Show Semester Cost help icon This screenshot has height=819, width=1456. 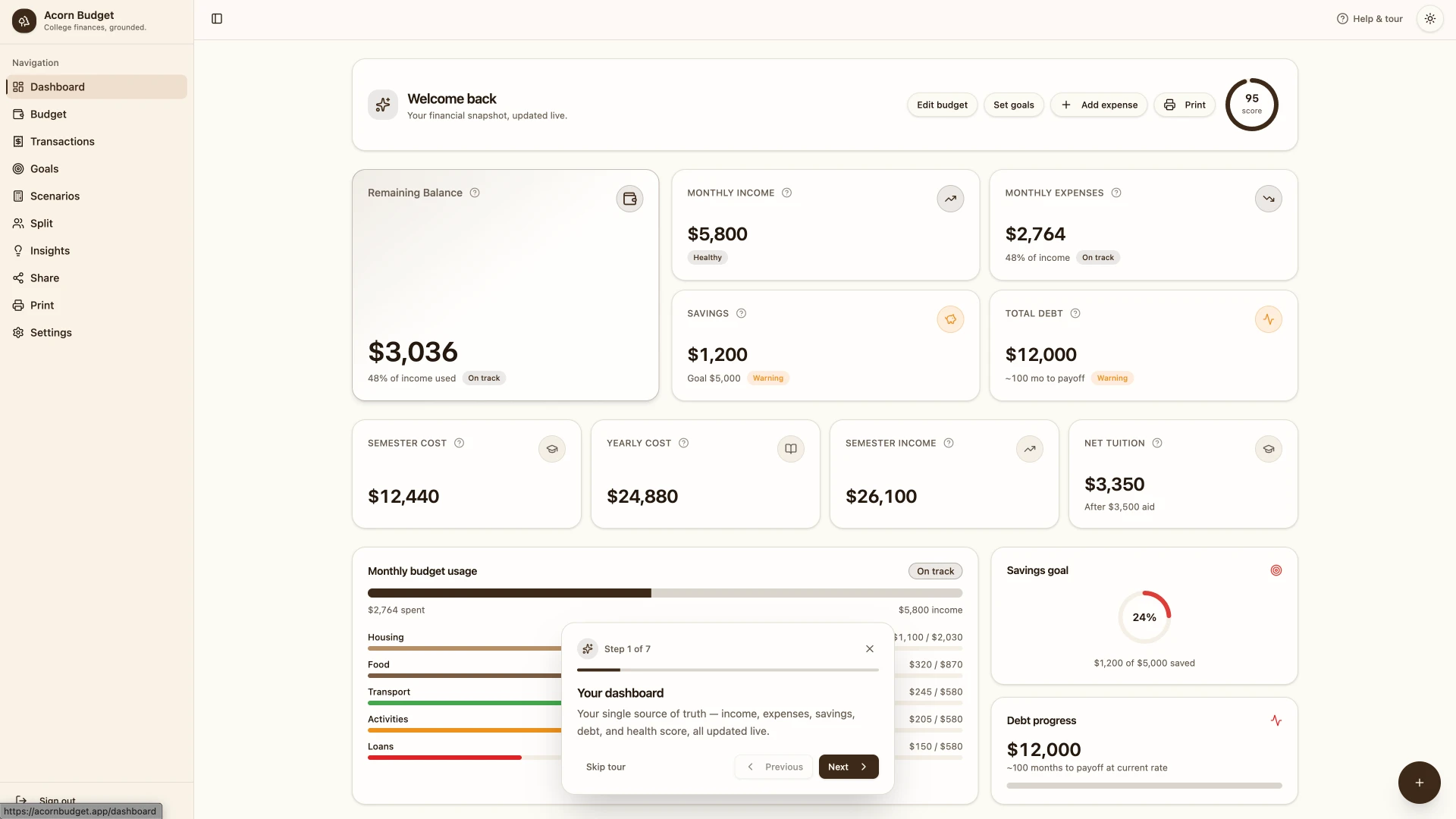click(x=459, y=443)
